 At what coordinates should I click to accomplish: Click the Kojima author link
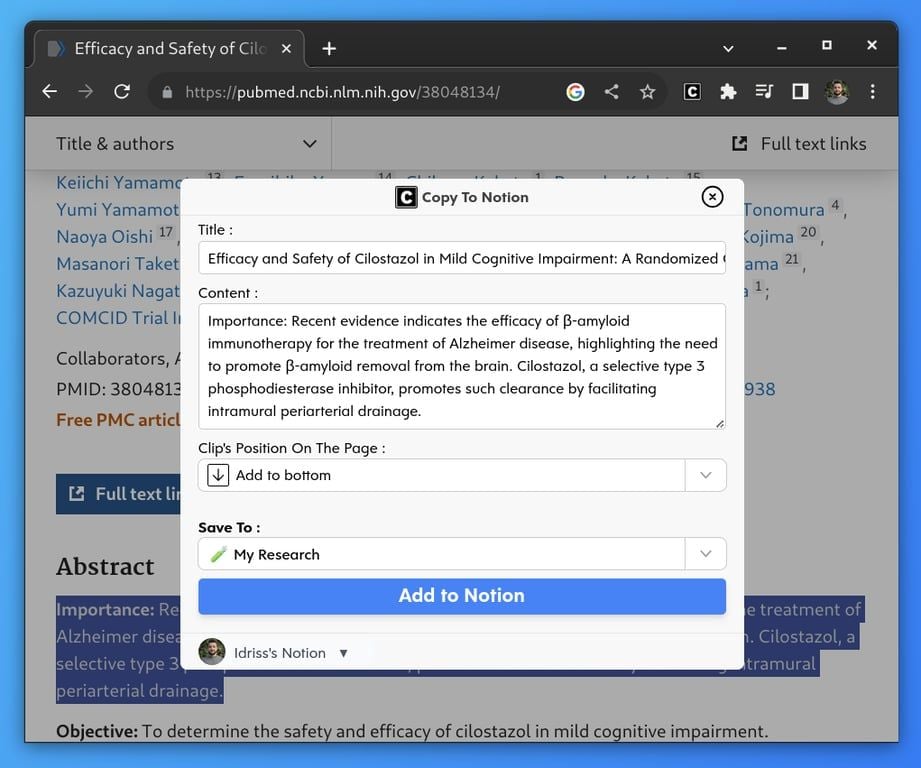click(768, 237)
